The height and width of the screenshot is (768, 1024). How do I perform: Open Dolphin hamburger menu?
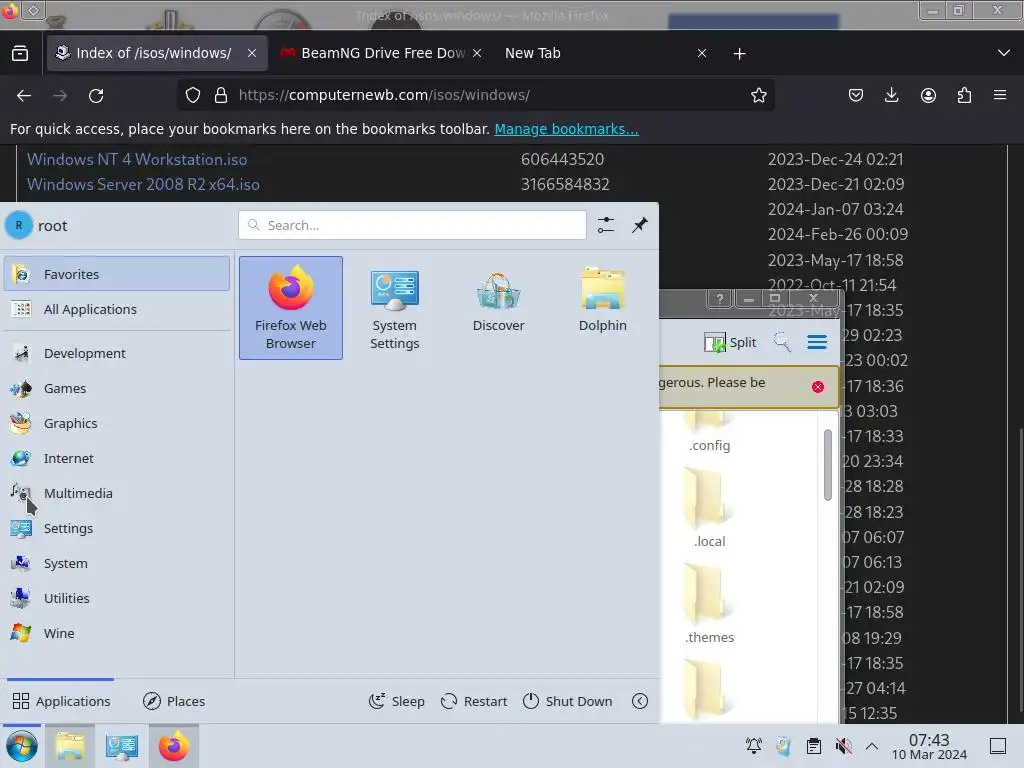click(817, 342)
